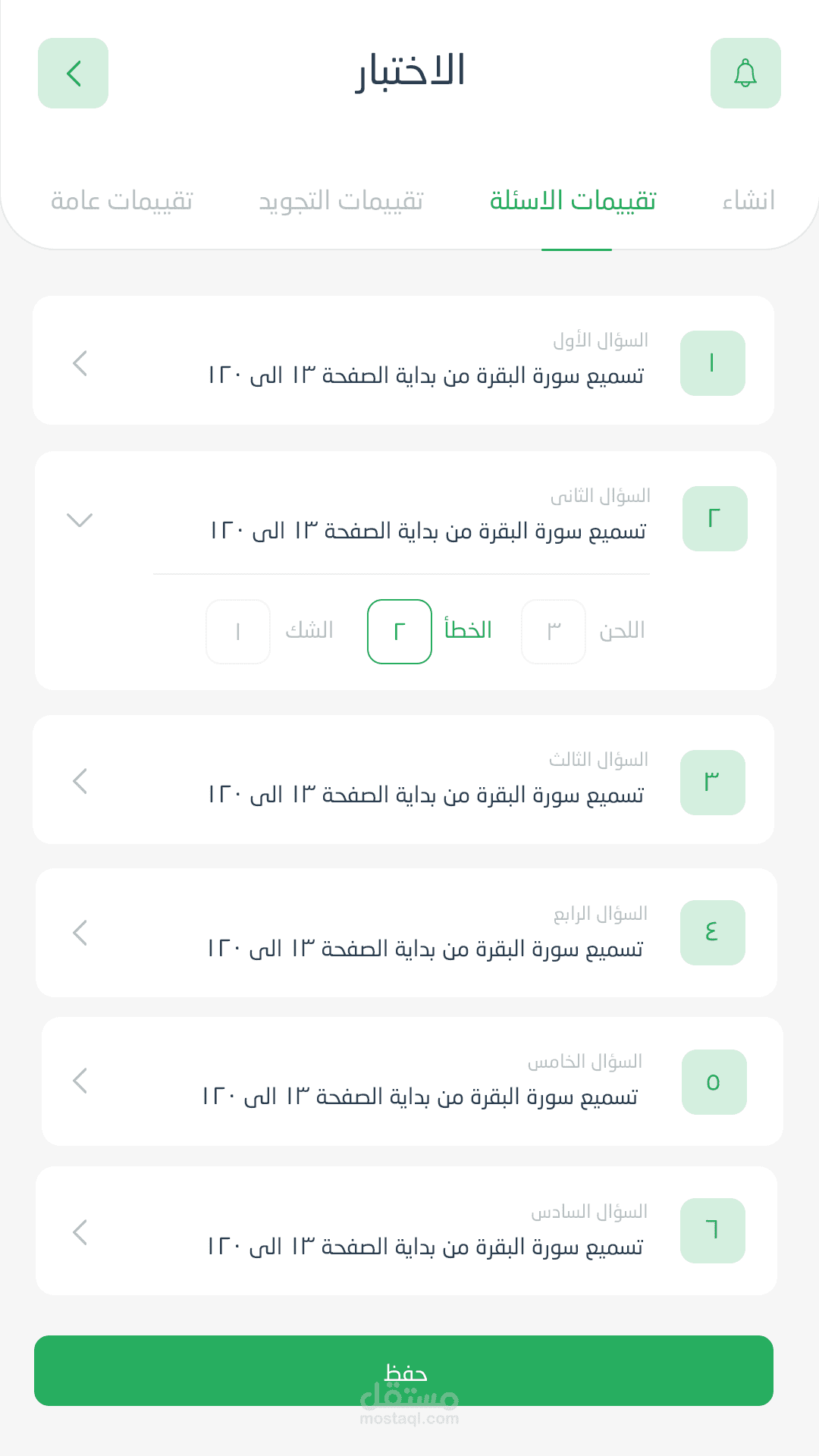This screenshot has width=819, height=1456.
Task: Switch to تقييمات التجويد tab
Action: [x=341, y=201]
